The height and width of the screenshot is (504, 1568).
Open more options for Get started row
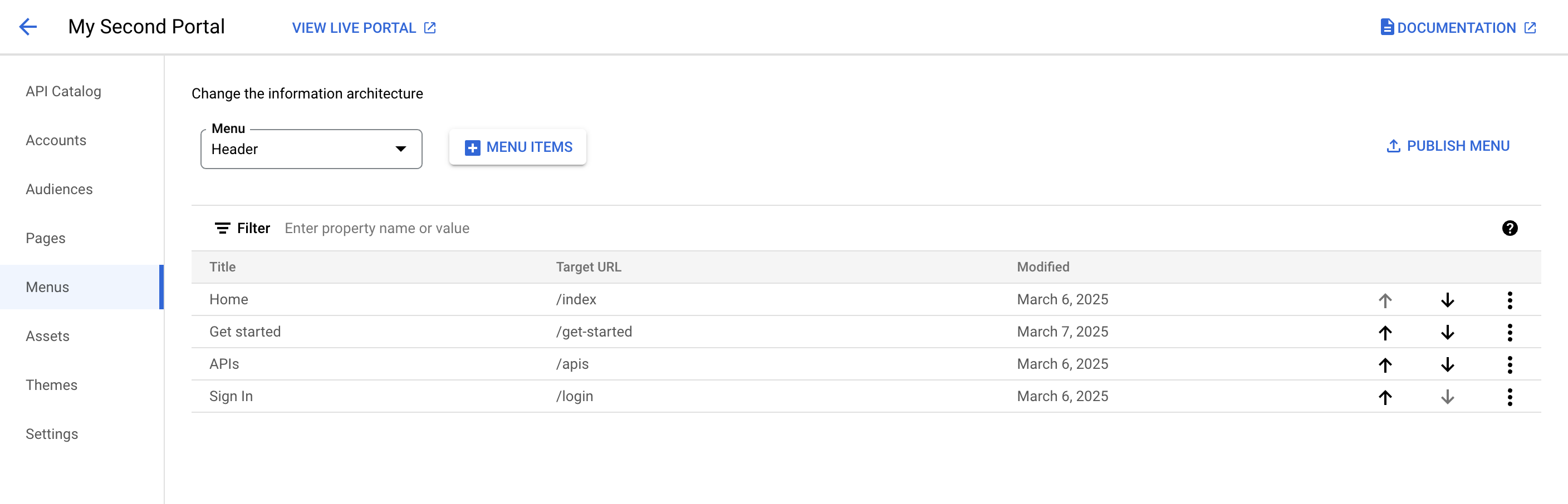click(x=1509, y=332)
